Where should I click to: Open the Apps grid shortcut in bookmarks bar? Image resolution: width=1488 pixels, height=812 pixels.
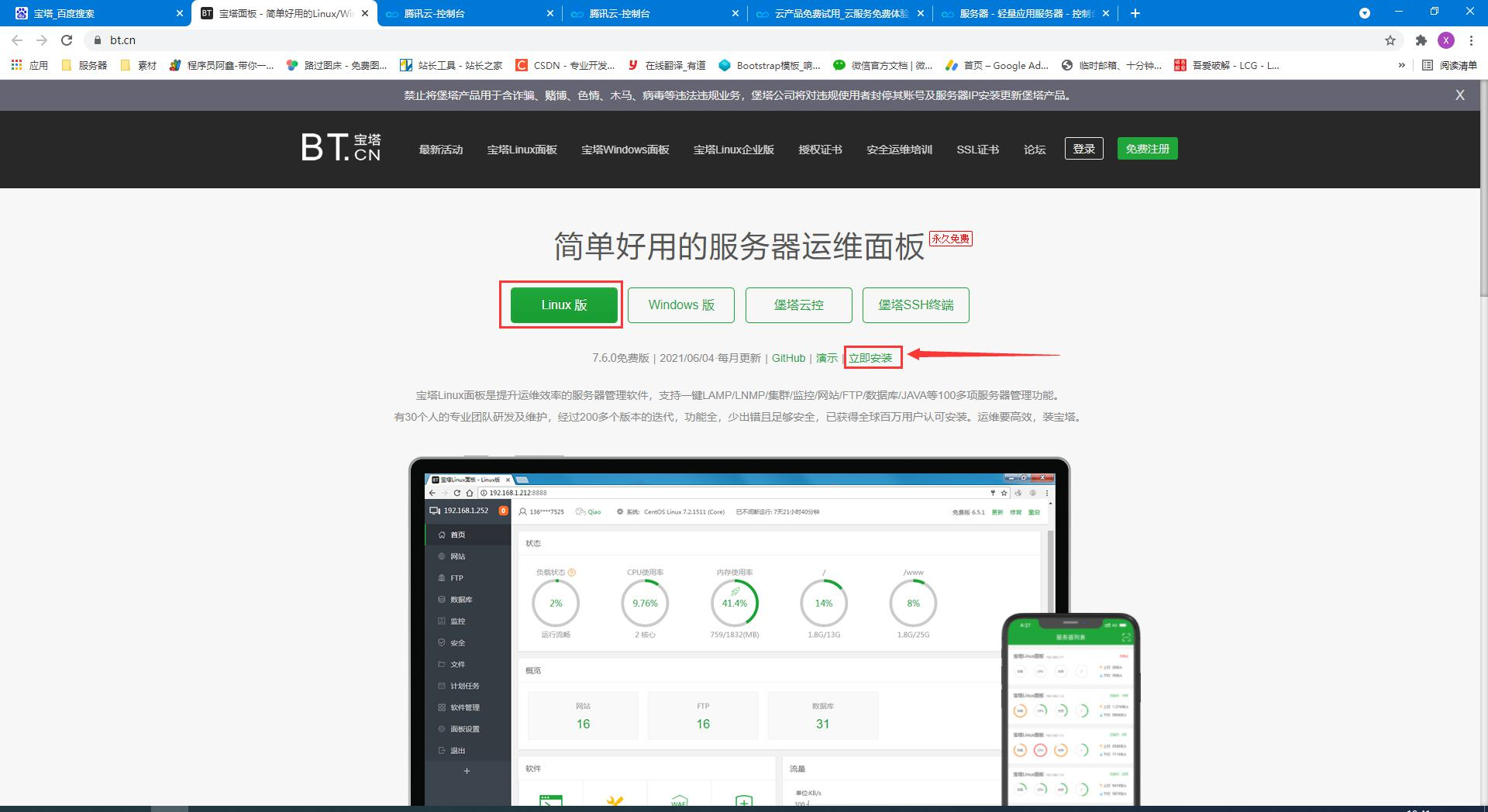pyautogui.click(x=29, y=66)
